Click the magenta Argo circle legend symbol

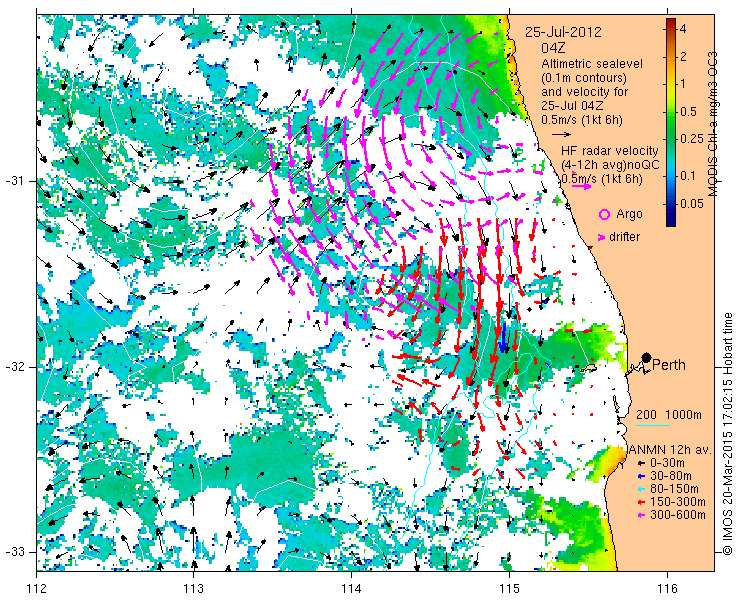click(604, 215)
